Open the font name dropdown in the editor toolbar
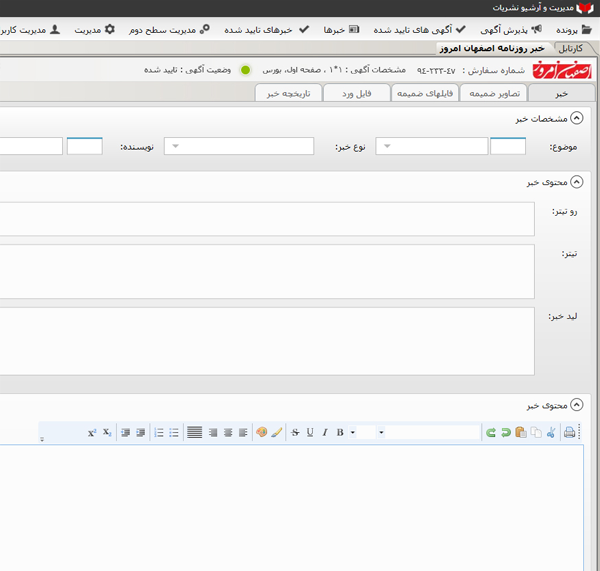Screen dimensions: 600x571 (x=382, y=432)
